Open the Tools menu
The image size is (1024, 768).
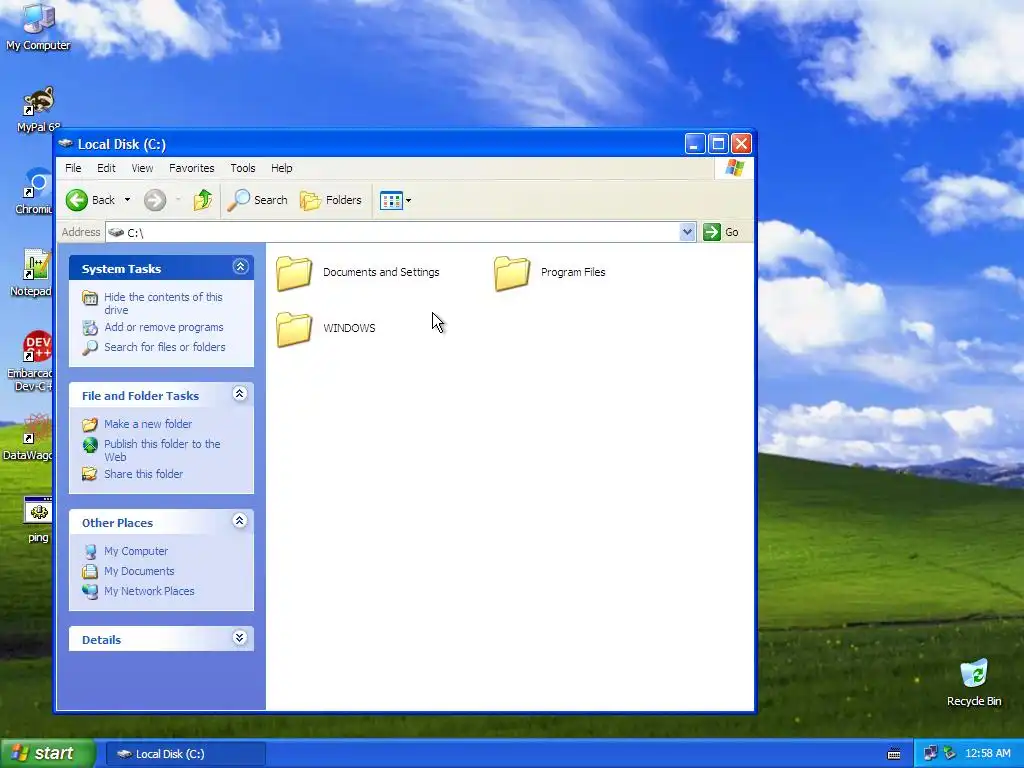243,168
